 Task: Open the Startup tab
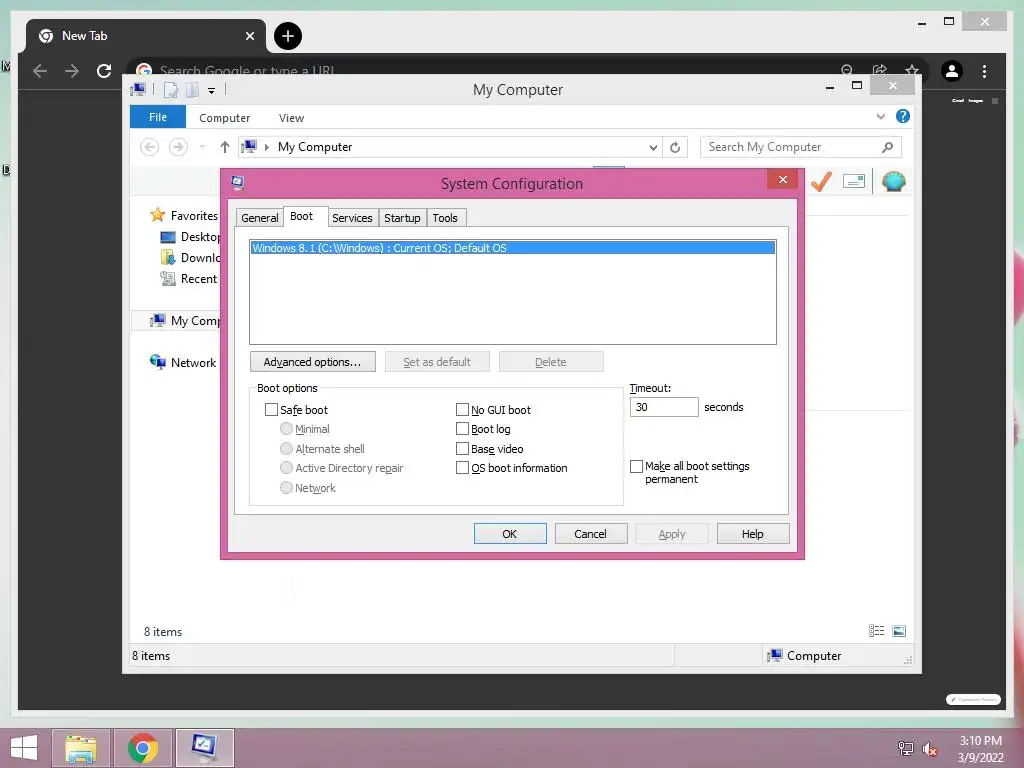coord(402,218)
